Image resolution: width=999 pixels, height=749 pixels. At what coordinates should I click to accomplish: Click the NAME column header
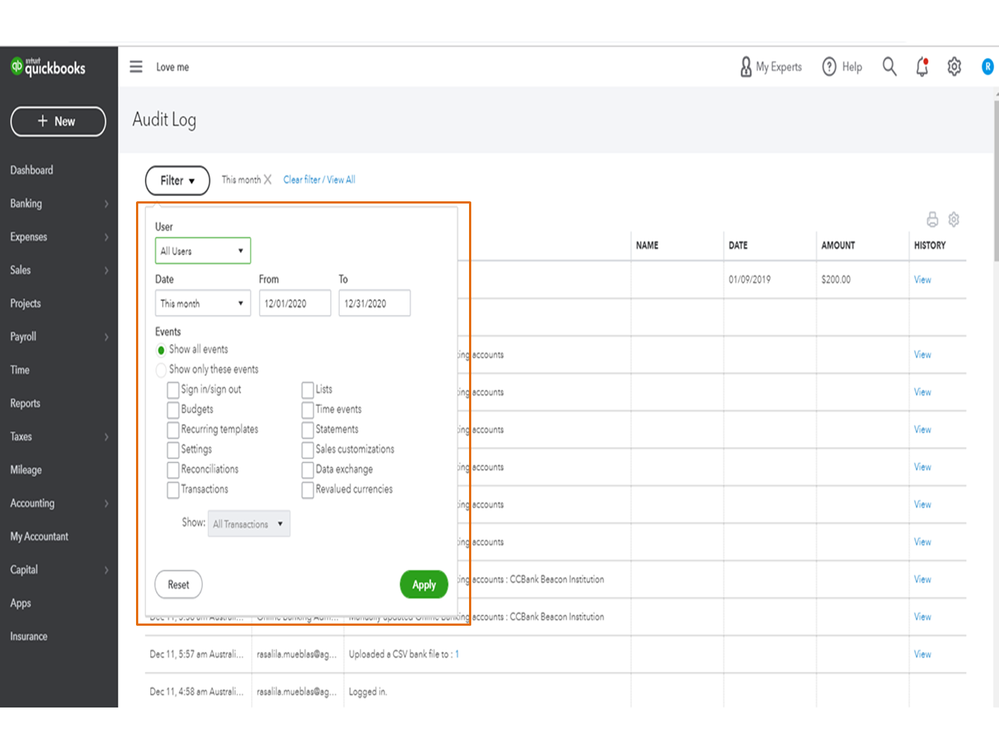coord(647,245)
